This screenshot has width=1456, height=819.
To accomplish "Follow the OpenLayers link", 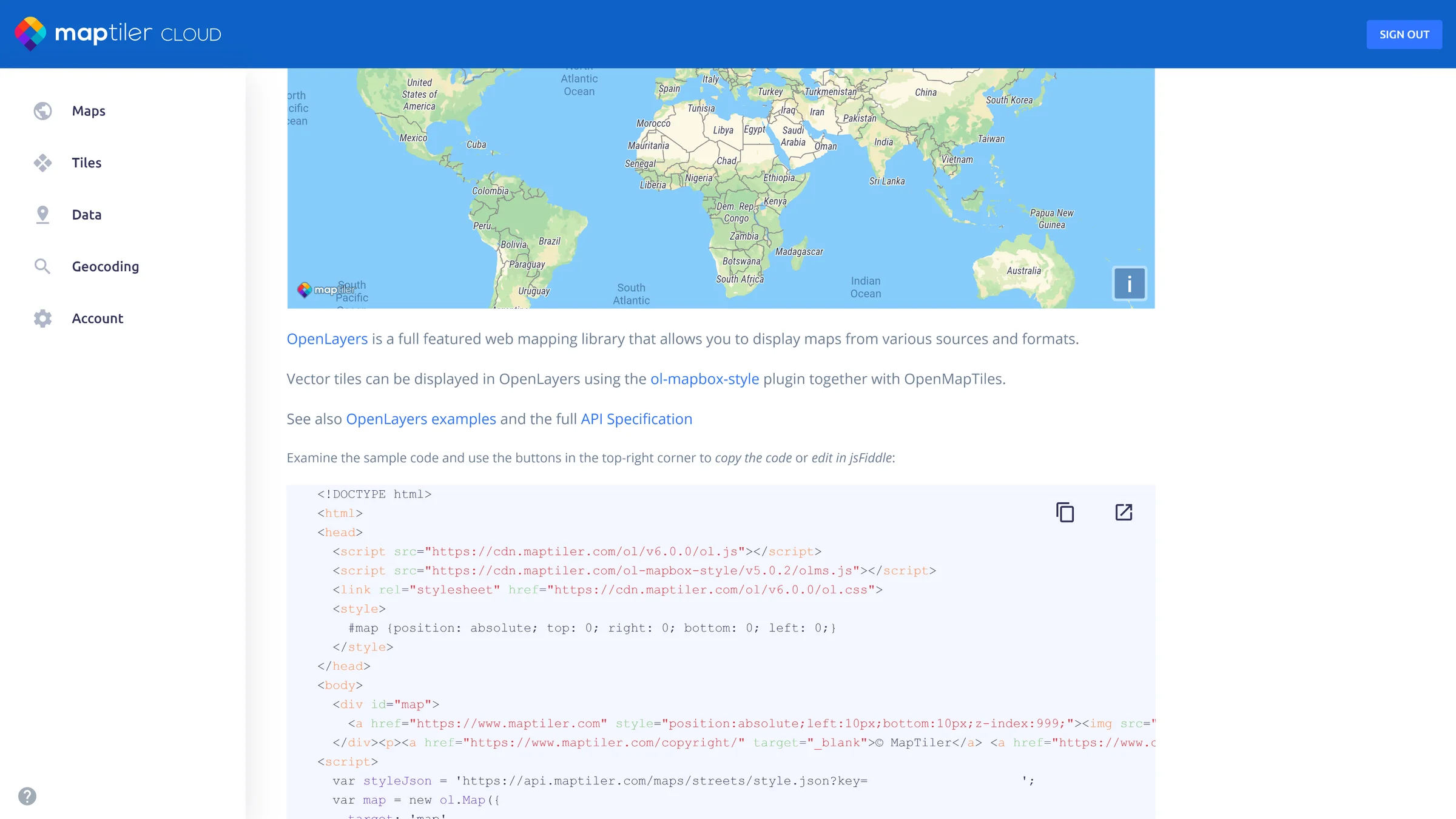I will coord(327,339).
